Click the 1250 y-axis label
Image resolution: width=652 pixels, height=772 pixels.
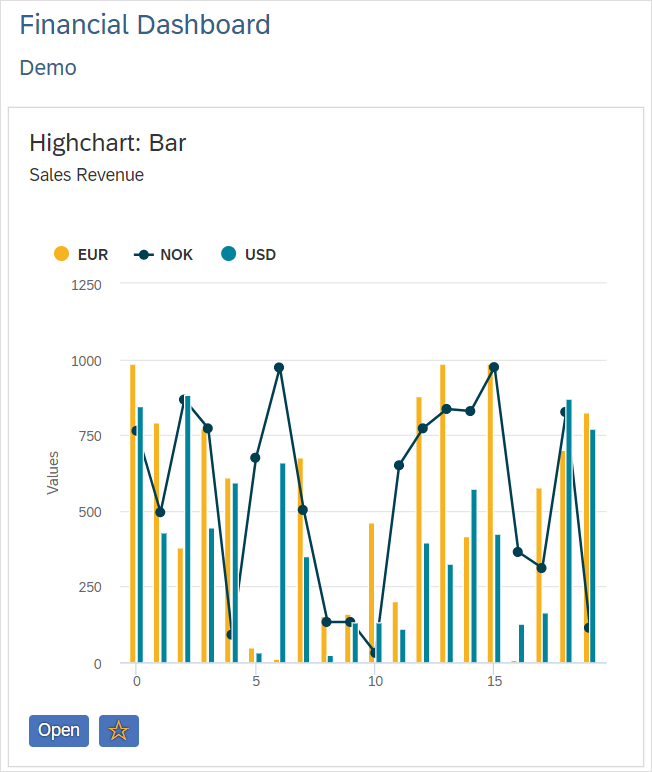click(x=86, y=285)
